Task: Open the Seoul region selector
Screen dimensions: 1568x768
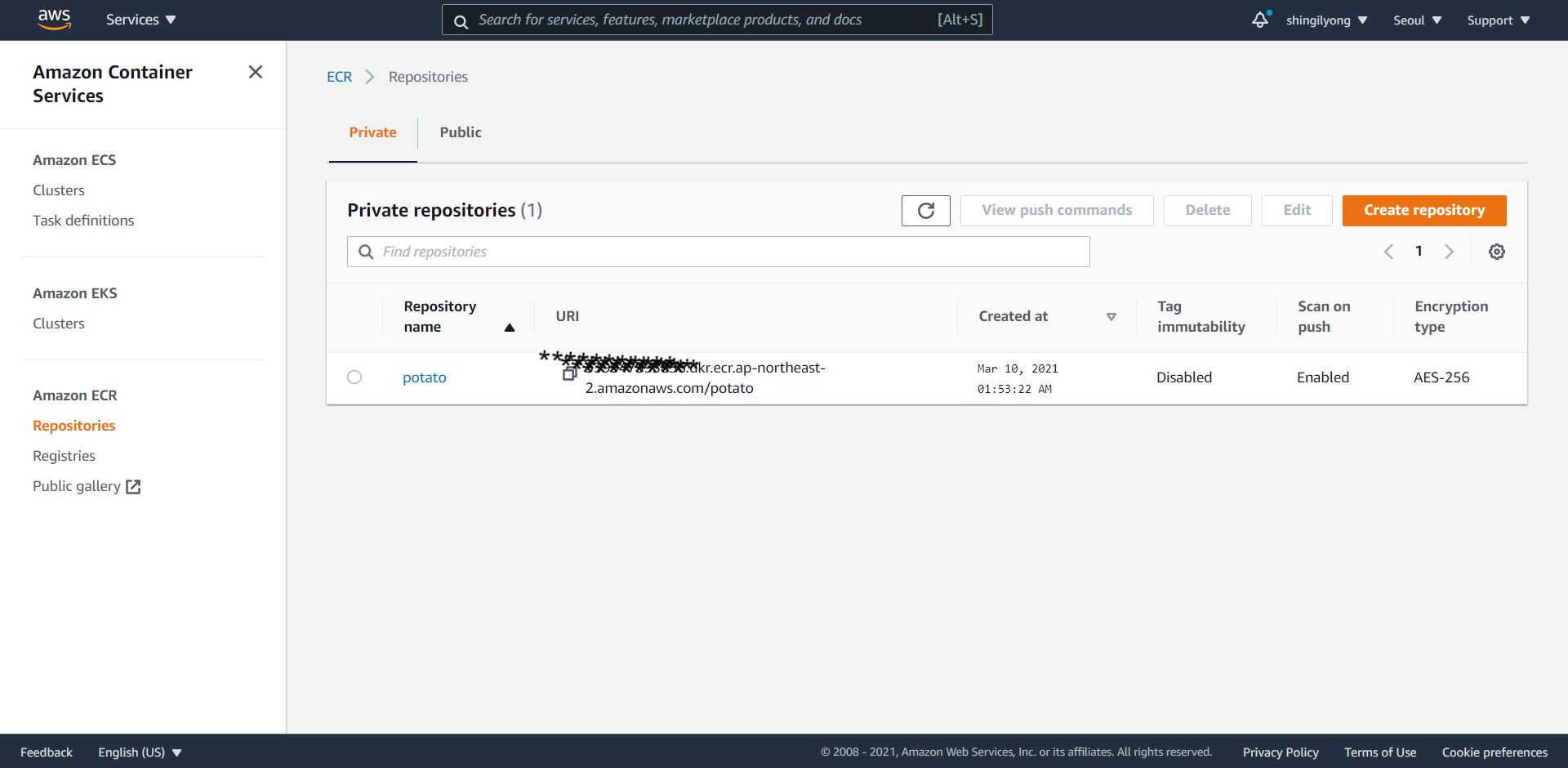Action: [1417, 20]
